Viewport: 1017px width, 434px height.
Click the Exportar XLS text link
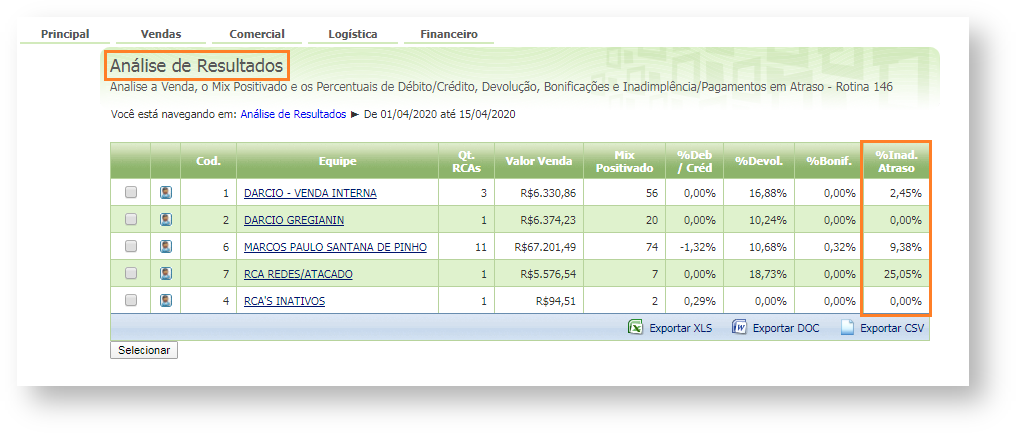[x=680, y=328]
